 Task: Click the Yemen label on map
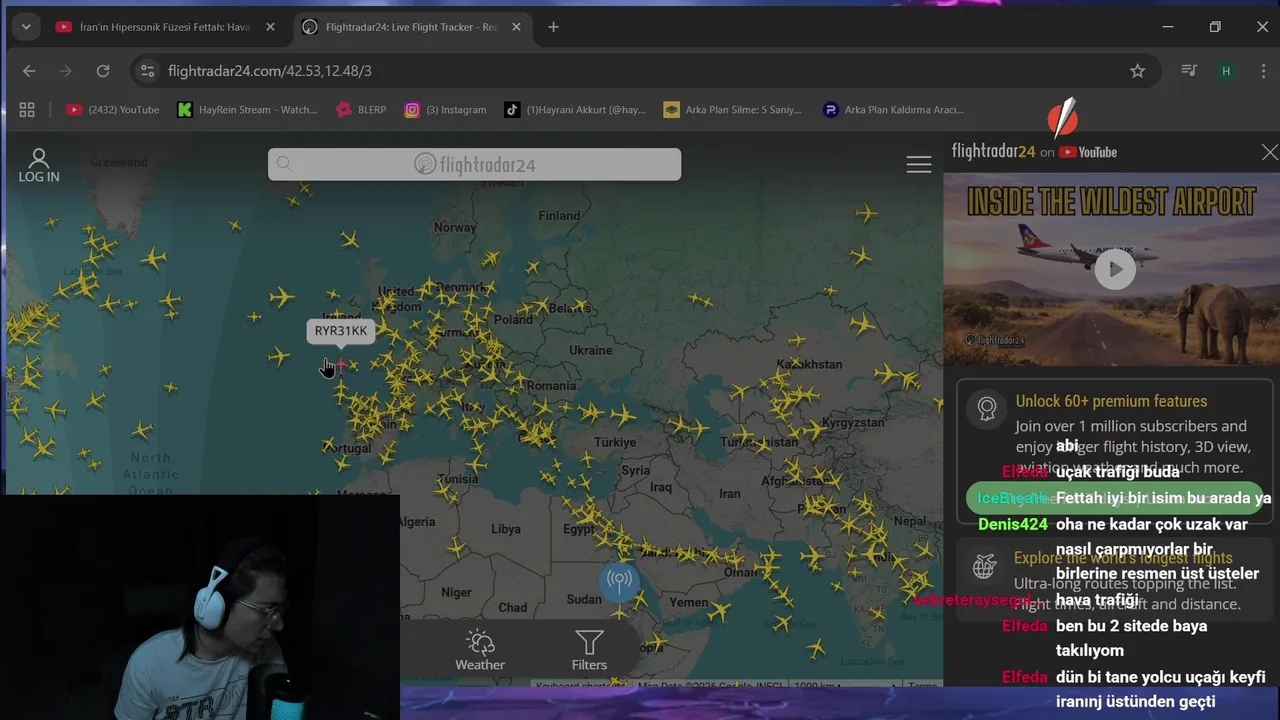(x=689, y=603)
